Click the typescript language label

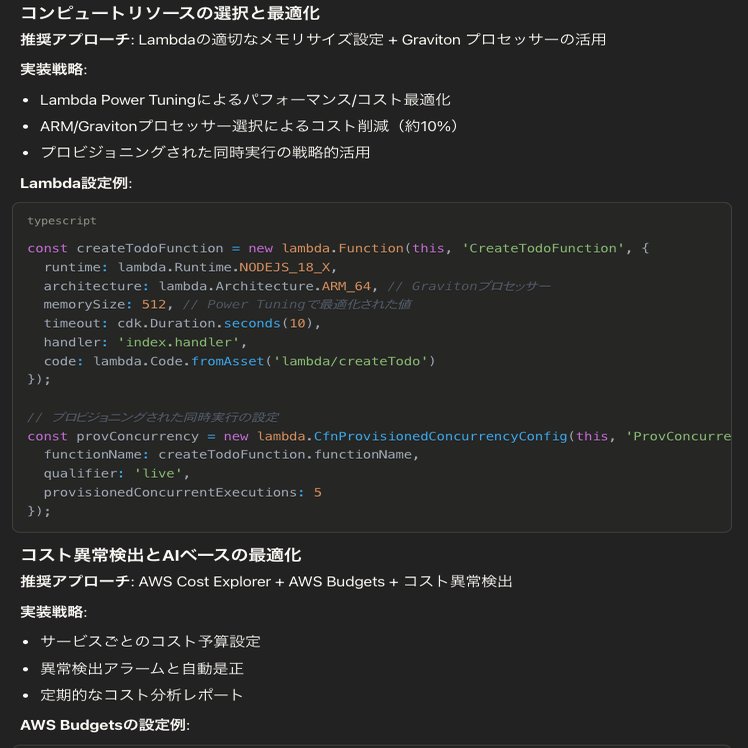pyautogui.click(x=62, y=221)
